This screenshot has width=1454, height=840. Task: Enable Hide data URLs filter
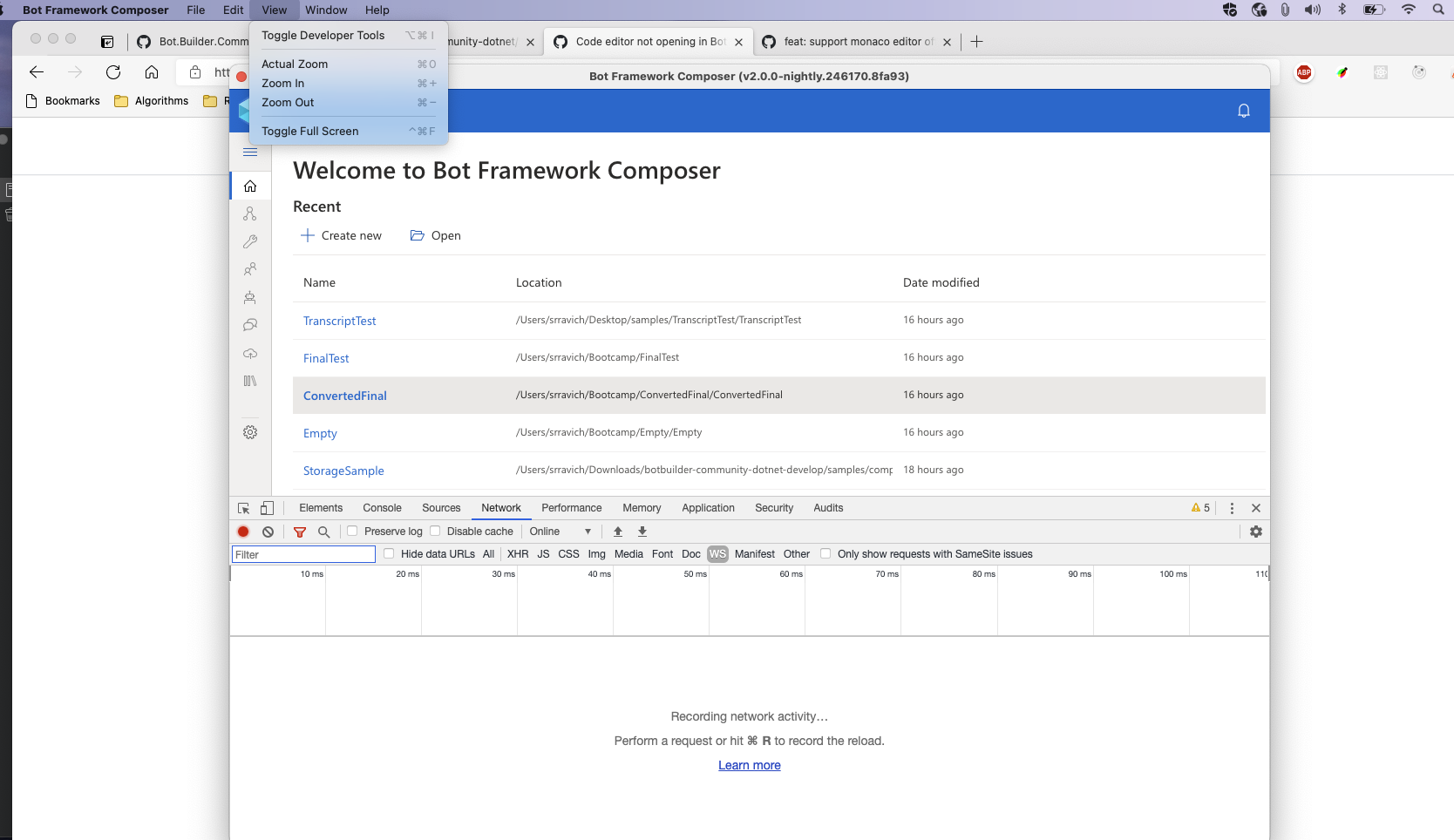click(x=389, y=553)
